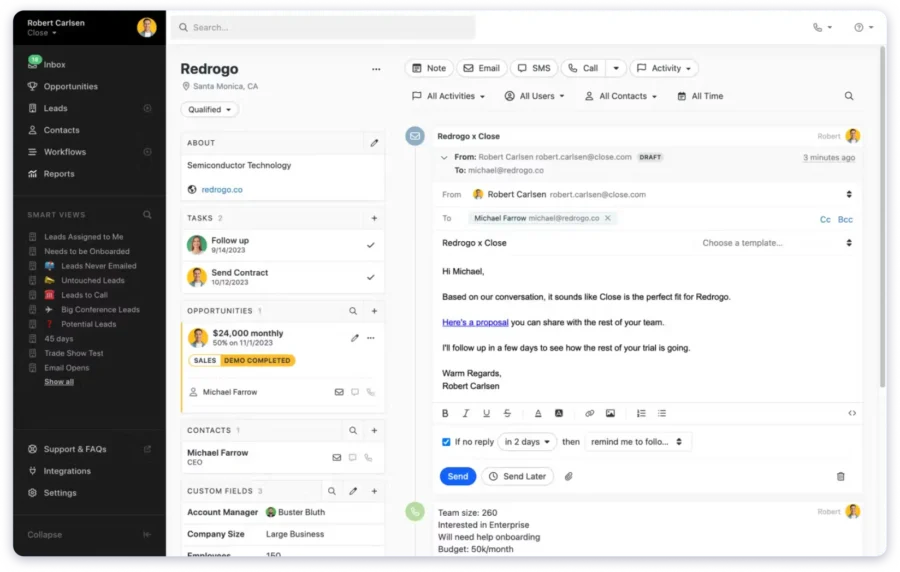
Task: Insert a link in the email
Action: click(589, 413)
